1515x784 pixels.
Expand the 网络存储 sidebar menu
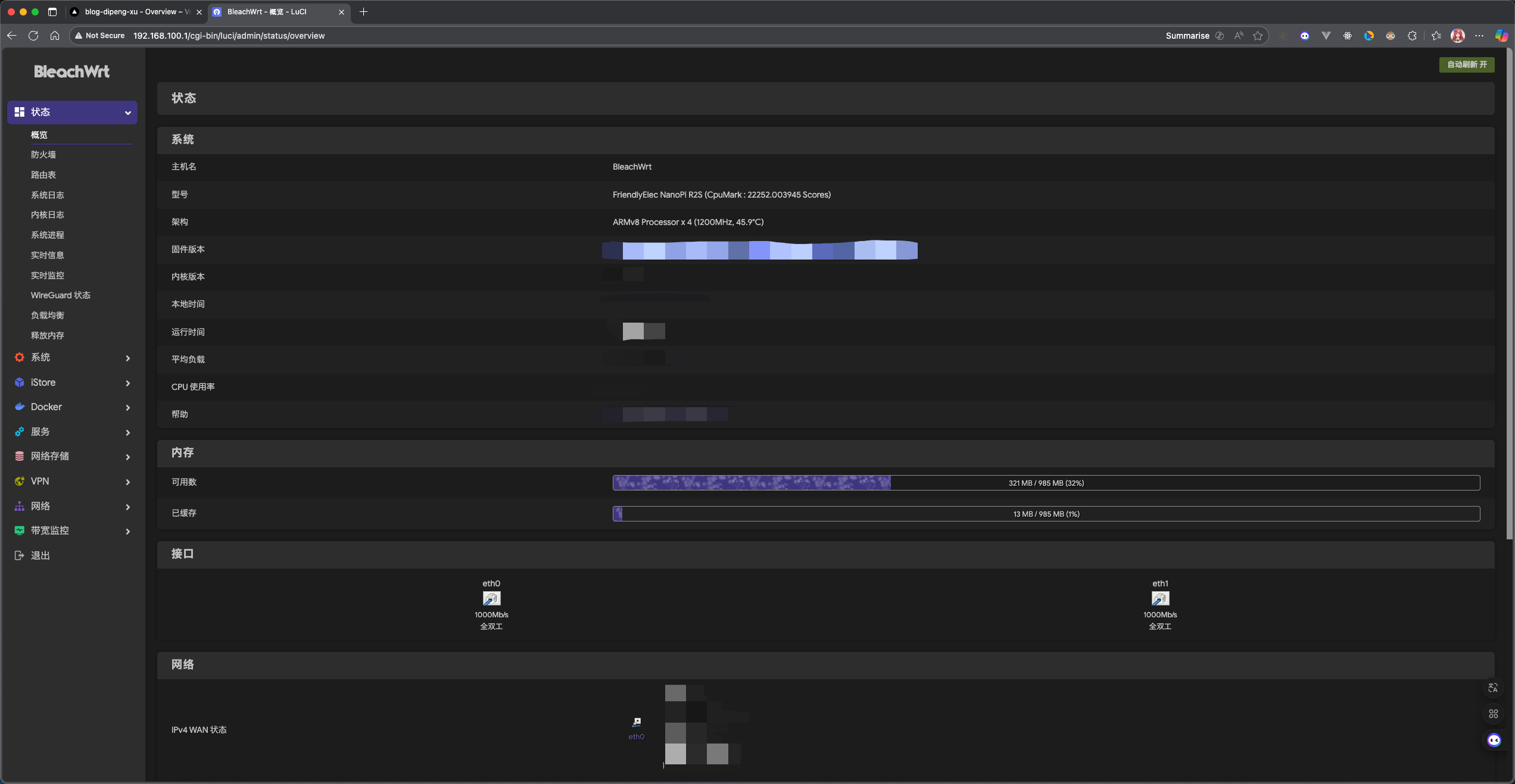pos(72,456)
